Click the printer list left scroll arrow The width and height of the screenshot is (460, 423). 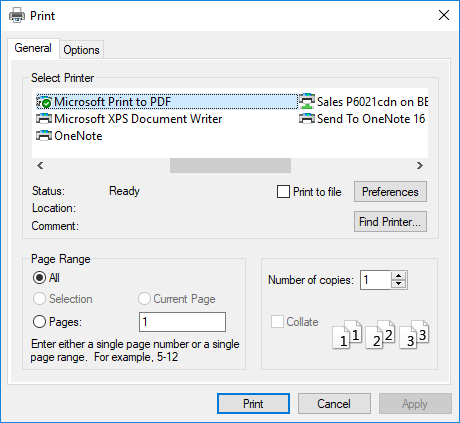(40, 166)
